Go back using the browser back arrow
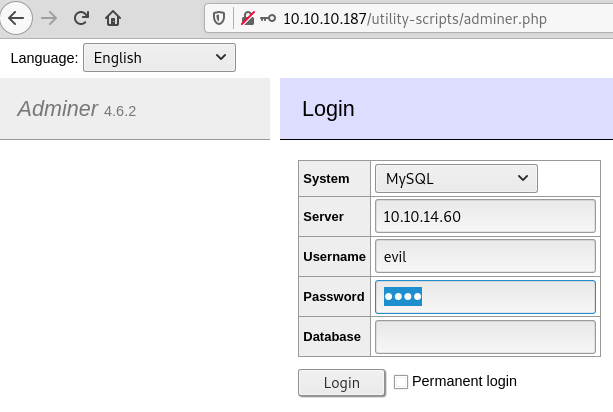This screenshot has width=613, height=412. click(x=16, y=18)
